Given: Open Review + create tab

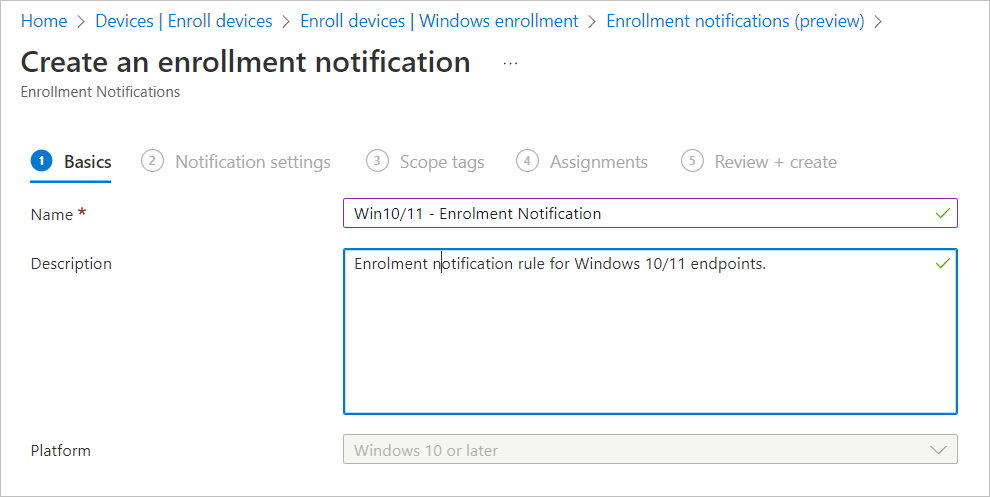Looking at the screenshot, I should 775,162.
